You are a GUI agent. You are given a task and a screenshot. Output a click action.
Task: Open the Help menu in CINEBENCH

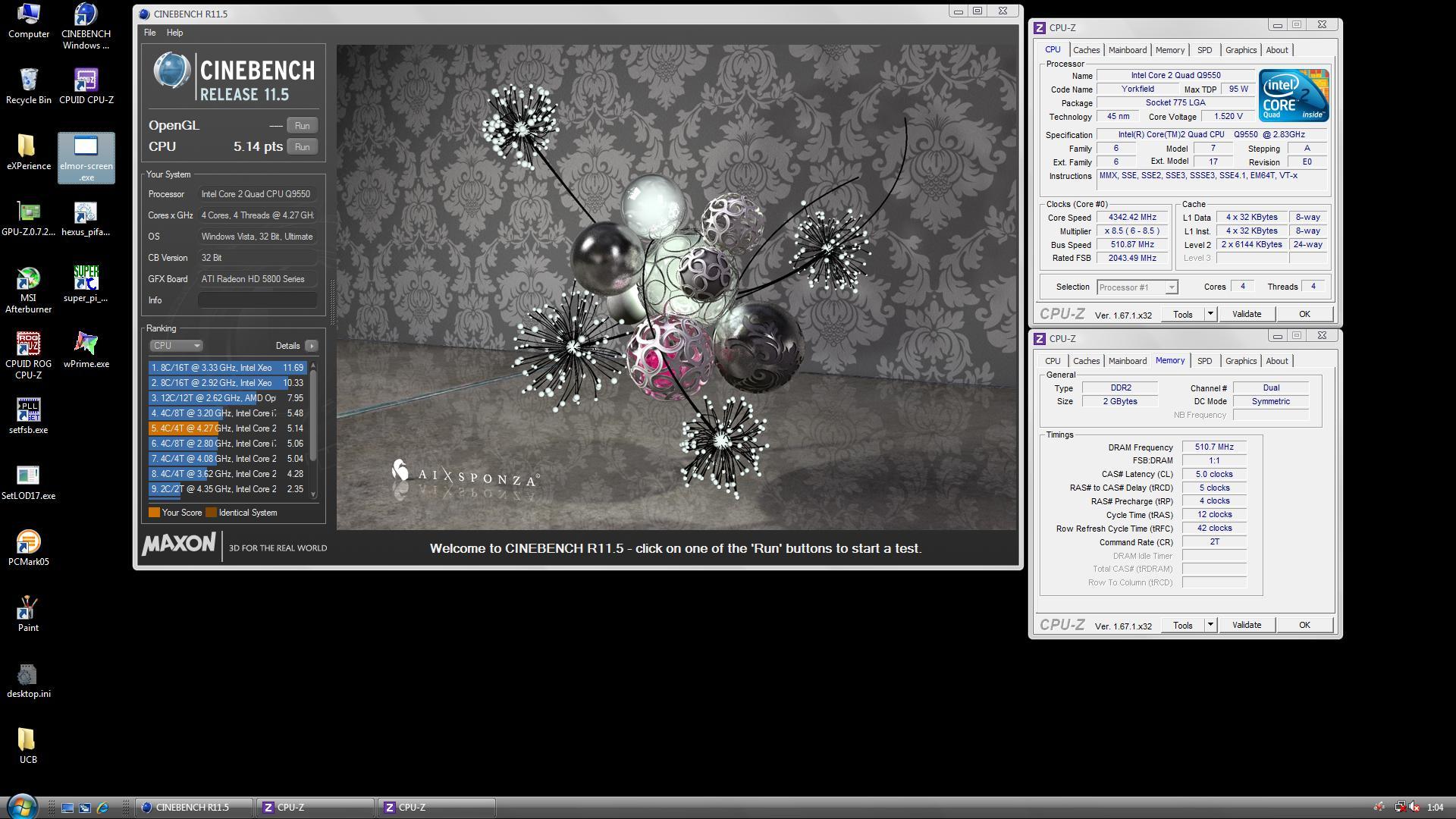click(x=174, y=33)
